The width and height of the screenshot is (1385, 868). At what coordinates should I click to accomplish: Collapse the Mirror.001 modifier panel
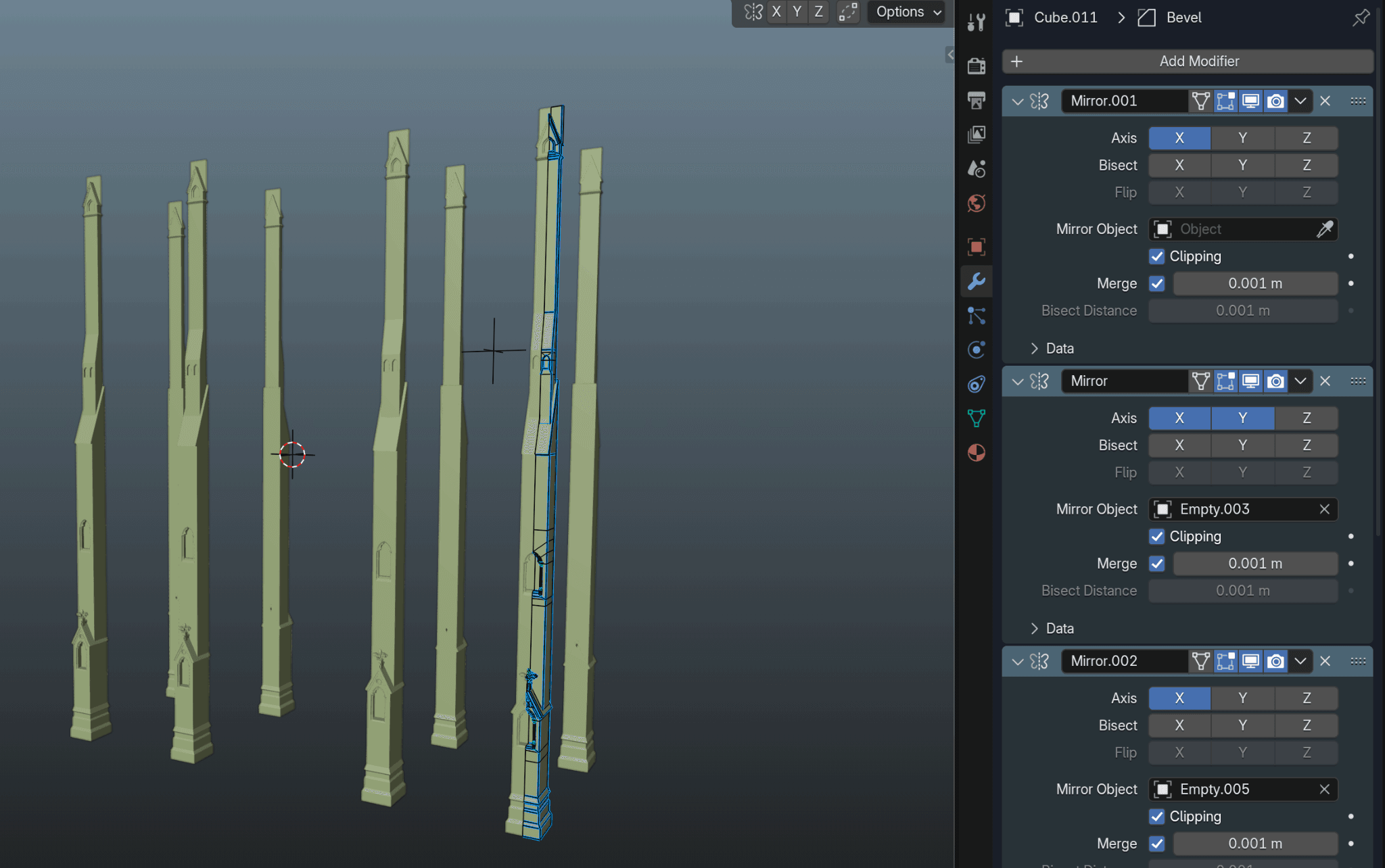(1017, 101)
